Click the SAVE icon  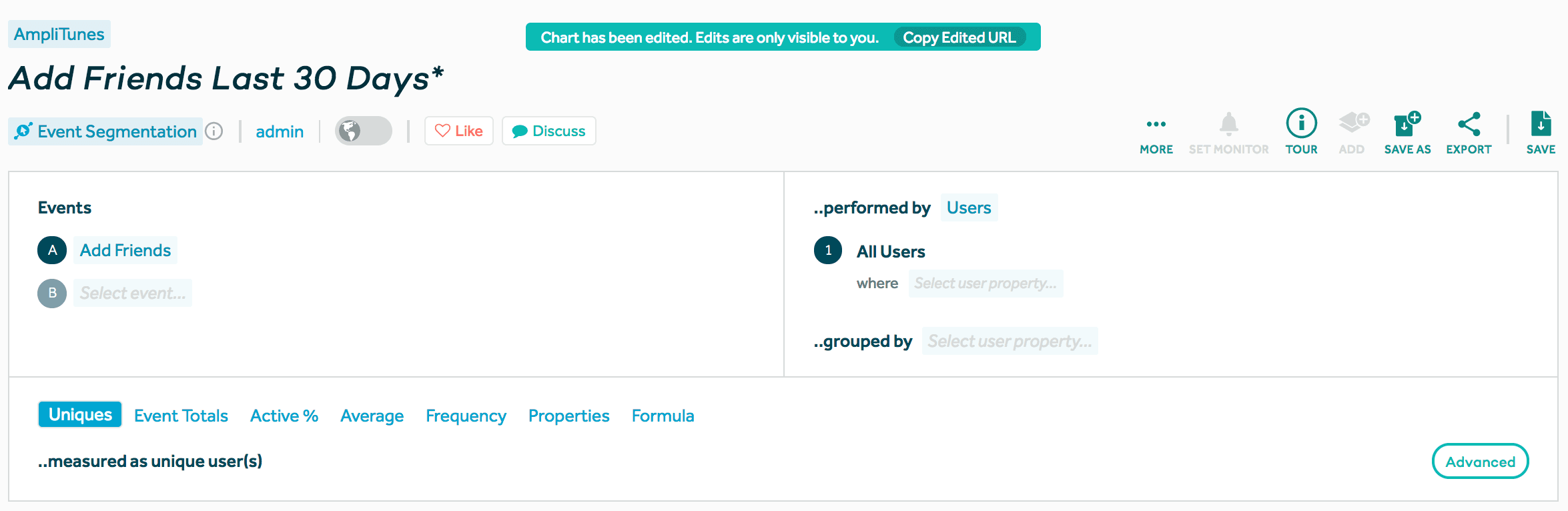(1540, 131)
